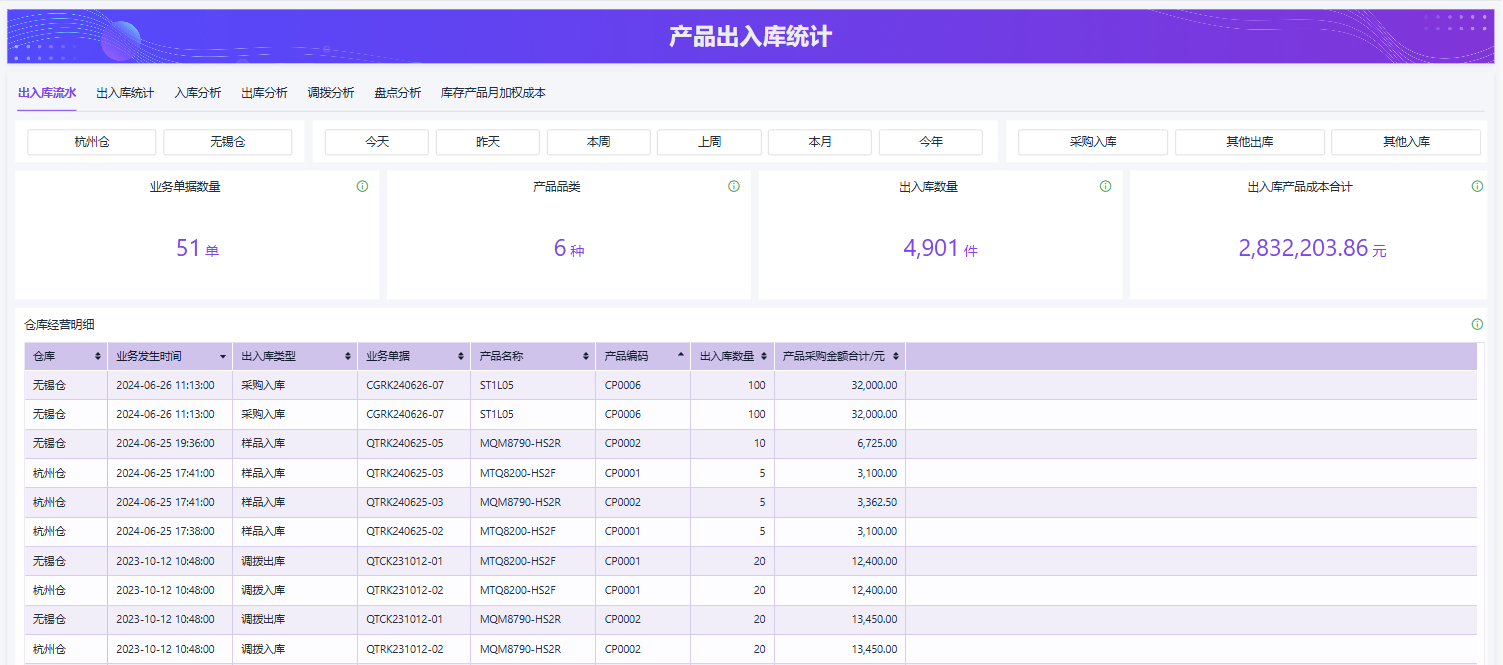
Task: Open 库存产品月加权成本 tab
Action: (x=493, y=93)
